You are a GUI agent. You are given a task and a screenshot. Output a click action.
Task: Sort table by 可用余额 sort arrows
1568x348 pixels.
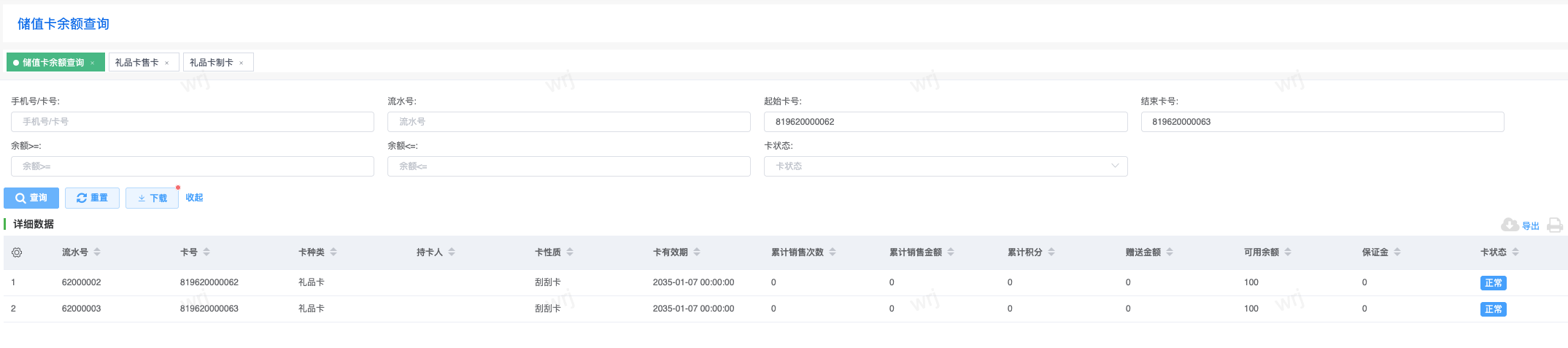click(x=1288, y=252)
